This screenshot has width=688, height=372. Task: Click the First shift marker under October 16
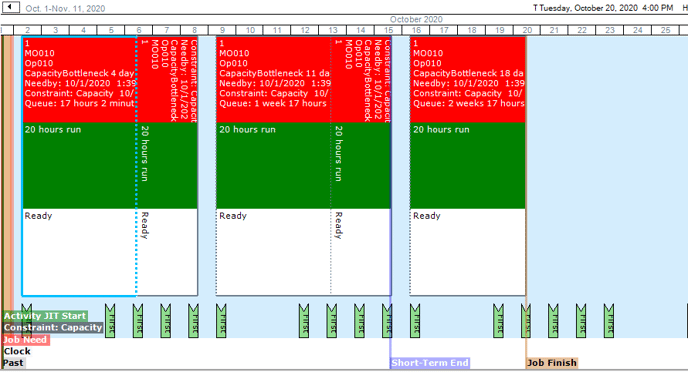[415, 321]
